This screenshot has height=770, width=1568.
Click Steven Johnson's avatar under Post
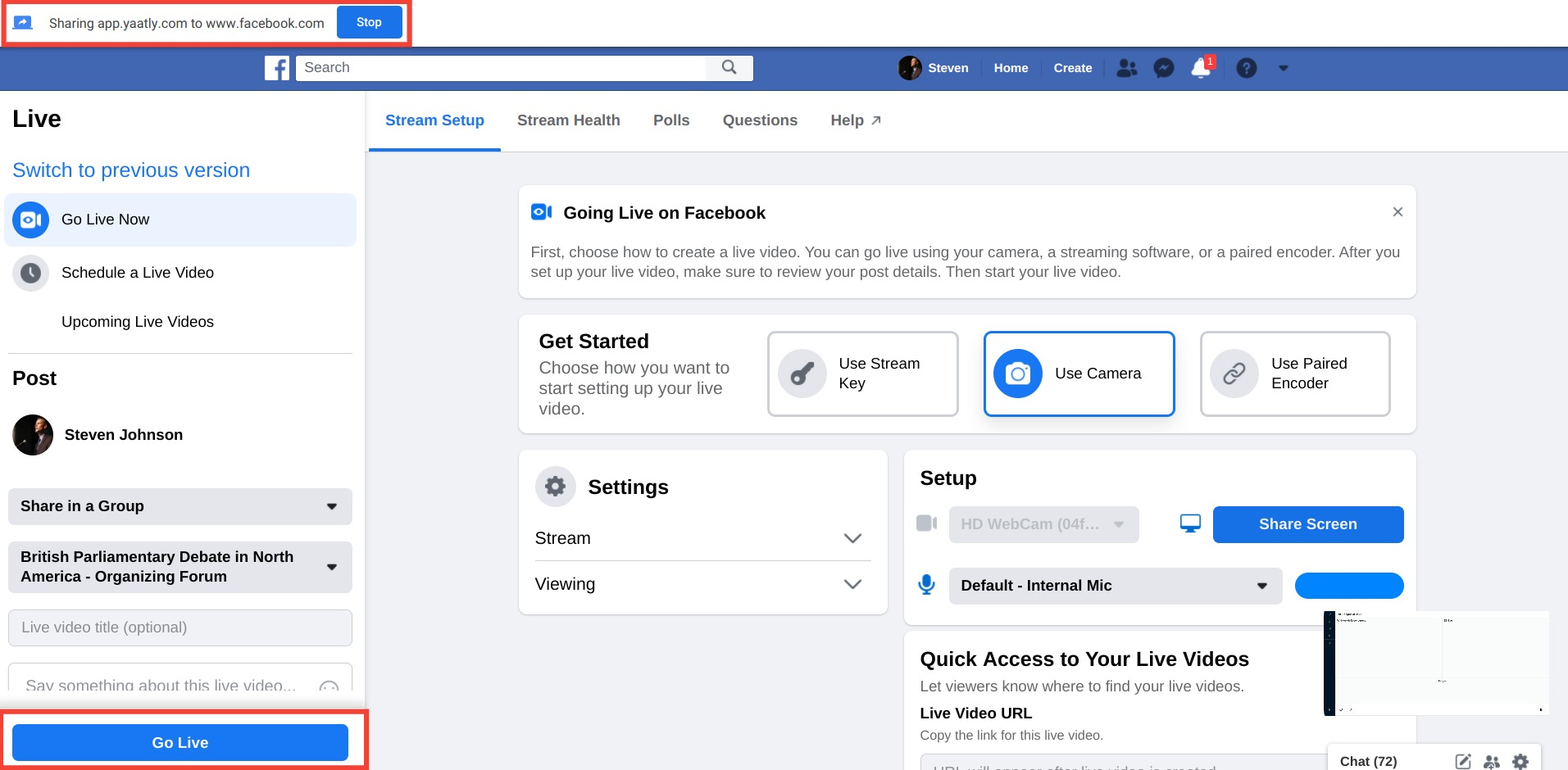pos(33,435)
